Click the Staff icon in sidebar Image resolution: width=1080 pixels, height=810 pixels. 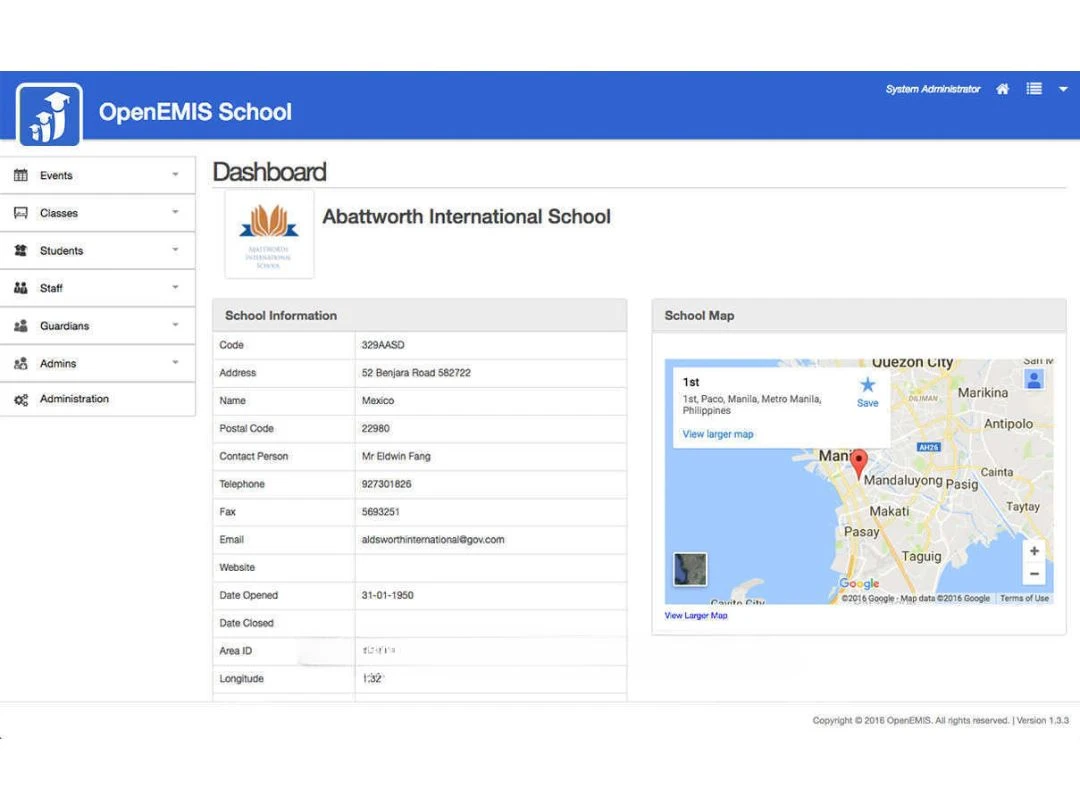pyautogui.click(x=21, y=288)
